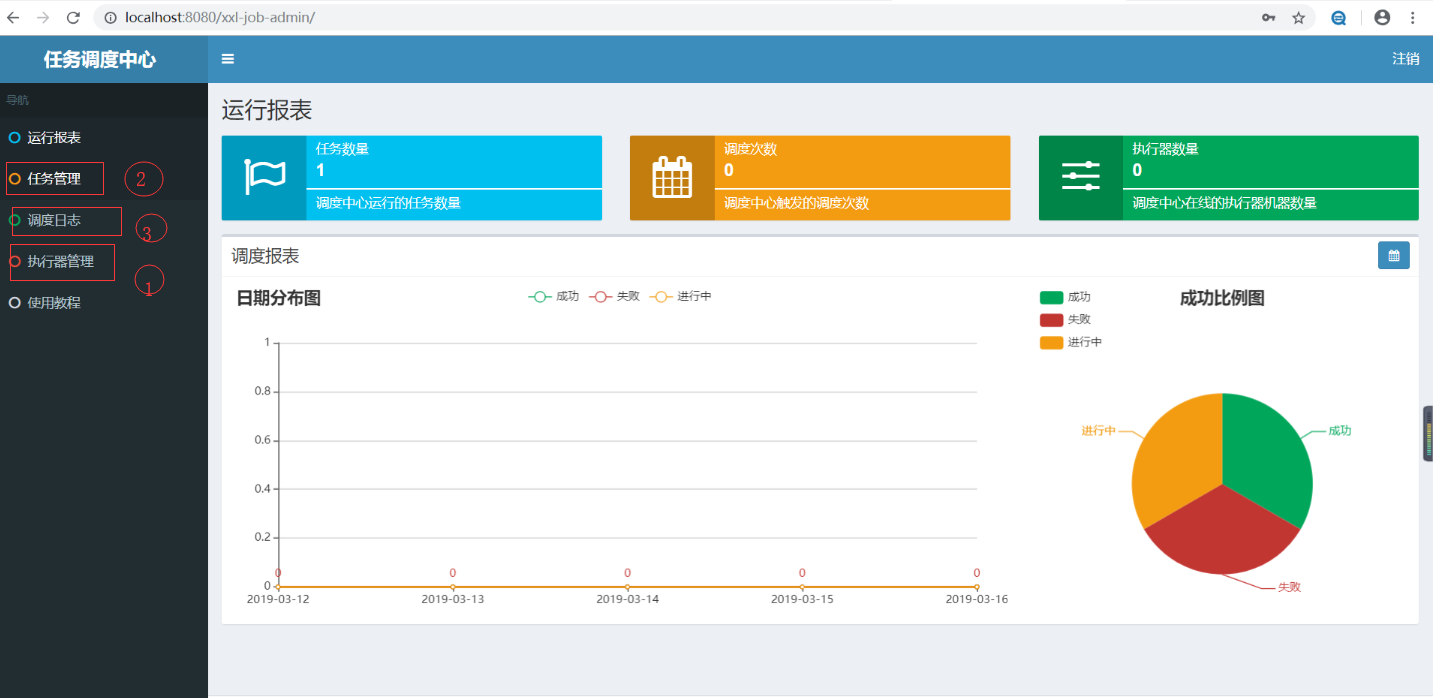
Task: Toggle the red 失败 pie legend swatch
Action: click(1052, 320)
